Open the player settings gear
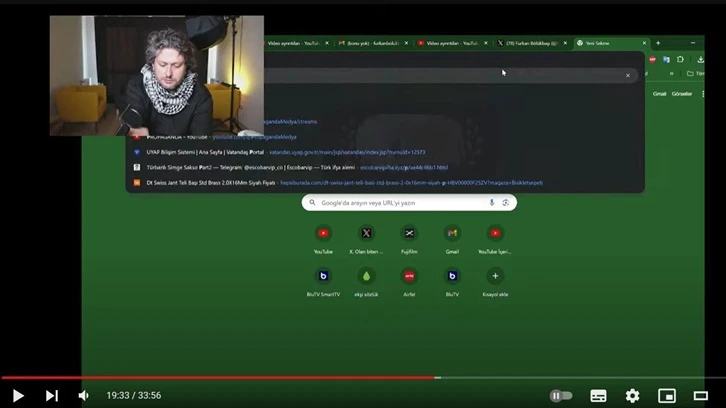Image resolution: width=726 pixels, height=408 pixels. coord(632,395)
